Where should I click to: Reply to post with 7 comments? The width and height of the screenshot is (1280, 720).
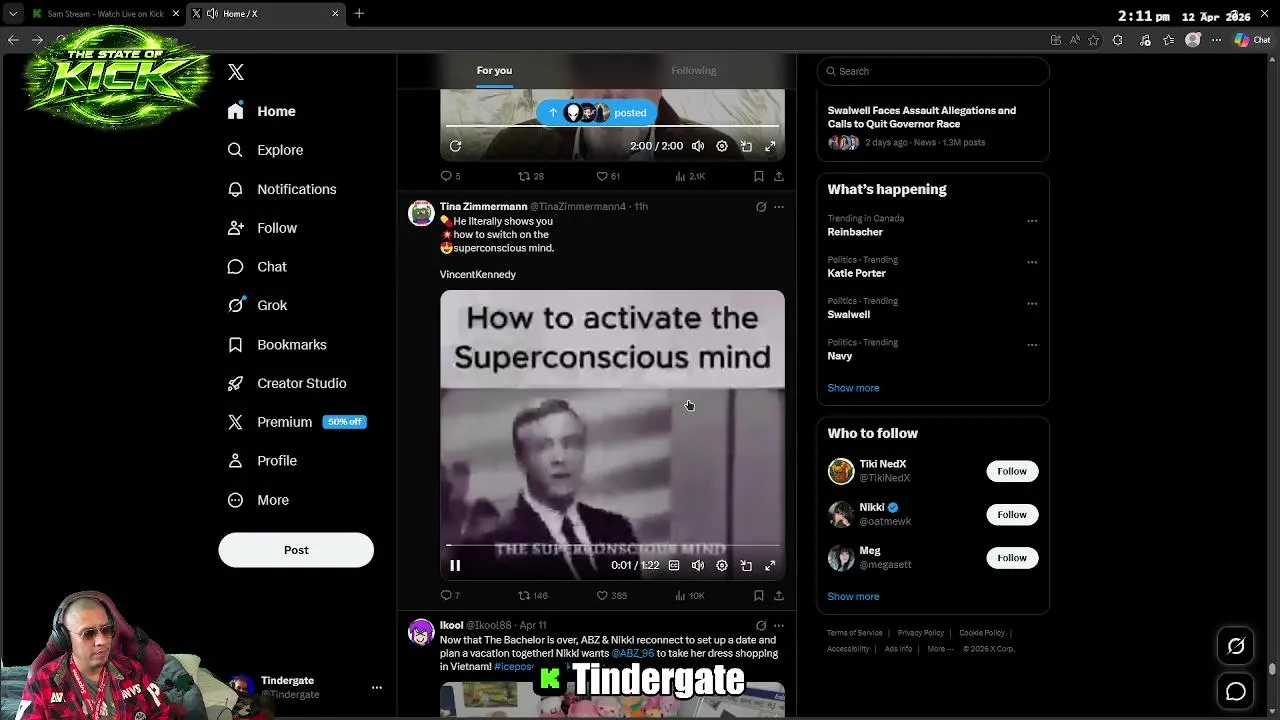click(x=450, y=596)
